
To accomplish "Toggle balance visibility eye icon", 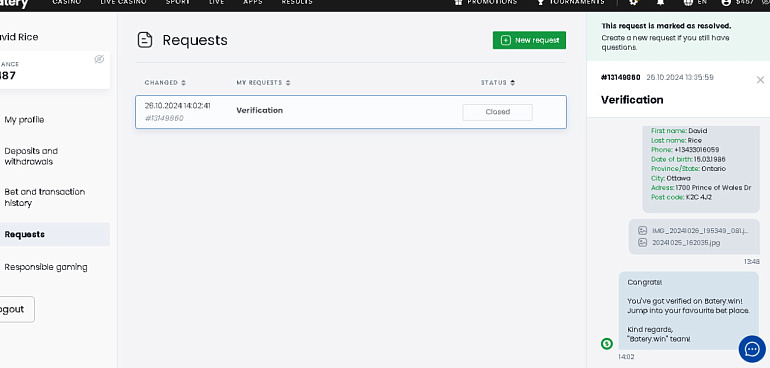I will [x=99, y=59].
